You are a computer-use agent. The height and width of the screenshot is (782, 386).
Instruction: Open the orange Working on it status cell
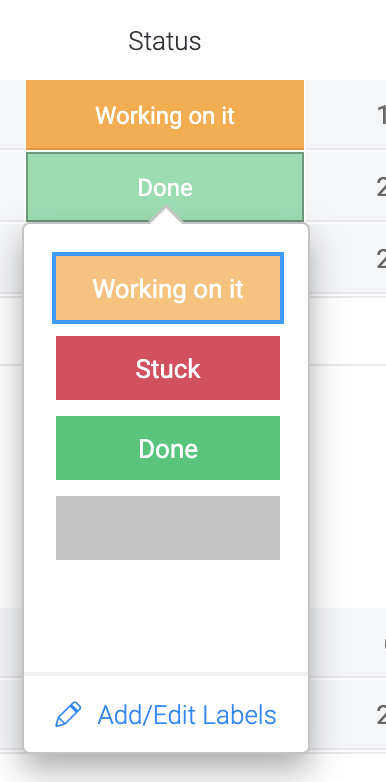[165, 115]
